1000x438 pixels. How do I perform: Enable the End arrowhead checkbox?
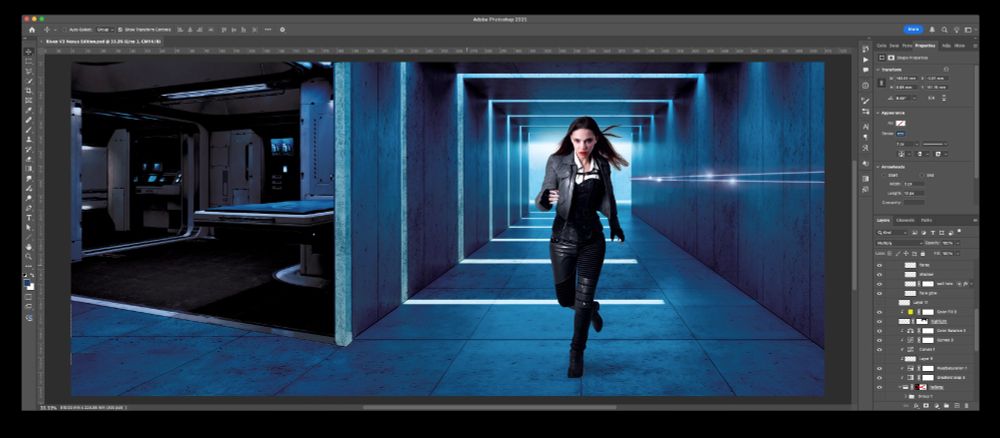922,175
